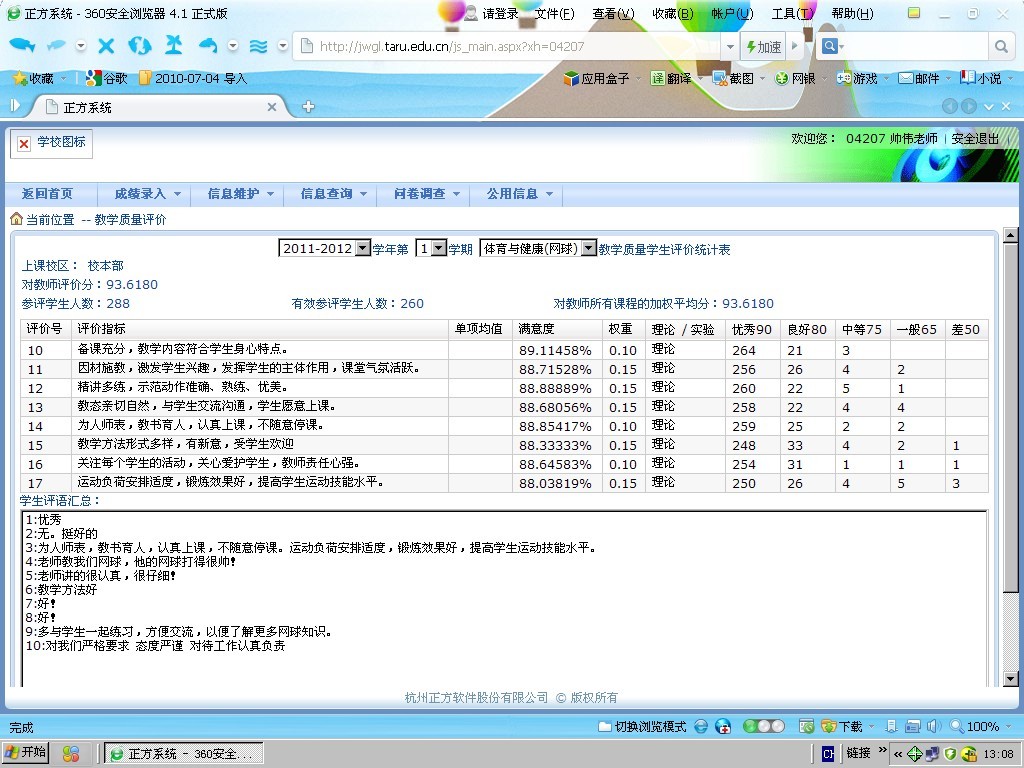Open a new tab with plus icon
1024x768 pixels.
click(308, 107)
